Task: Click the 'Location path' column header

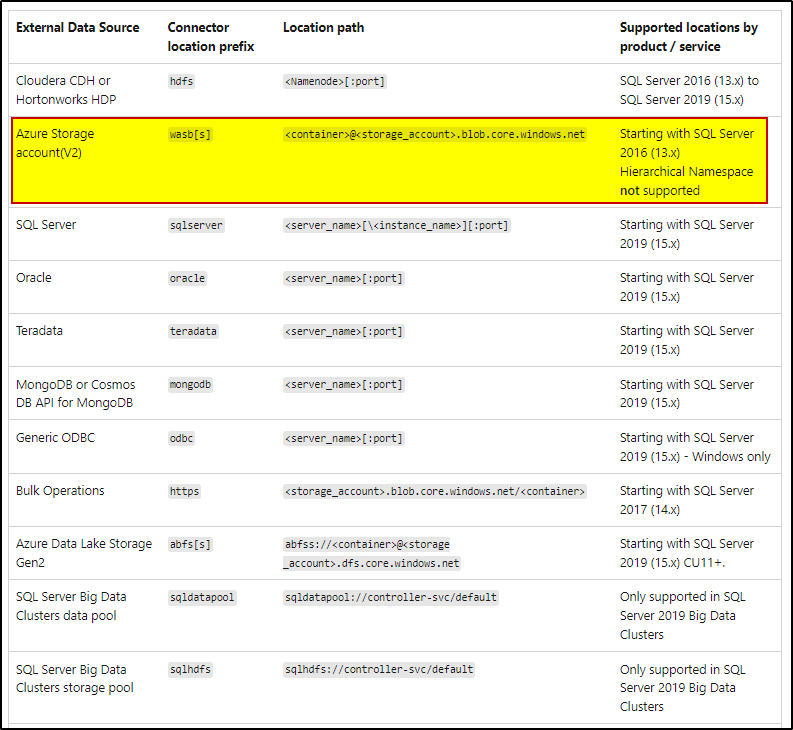Action: [323, 27]
